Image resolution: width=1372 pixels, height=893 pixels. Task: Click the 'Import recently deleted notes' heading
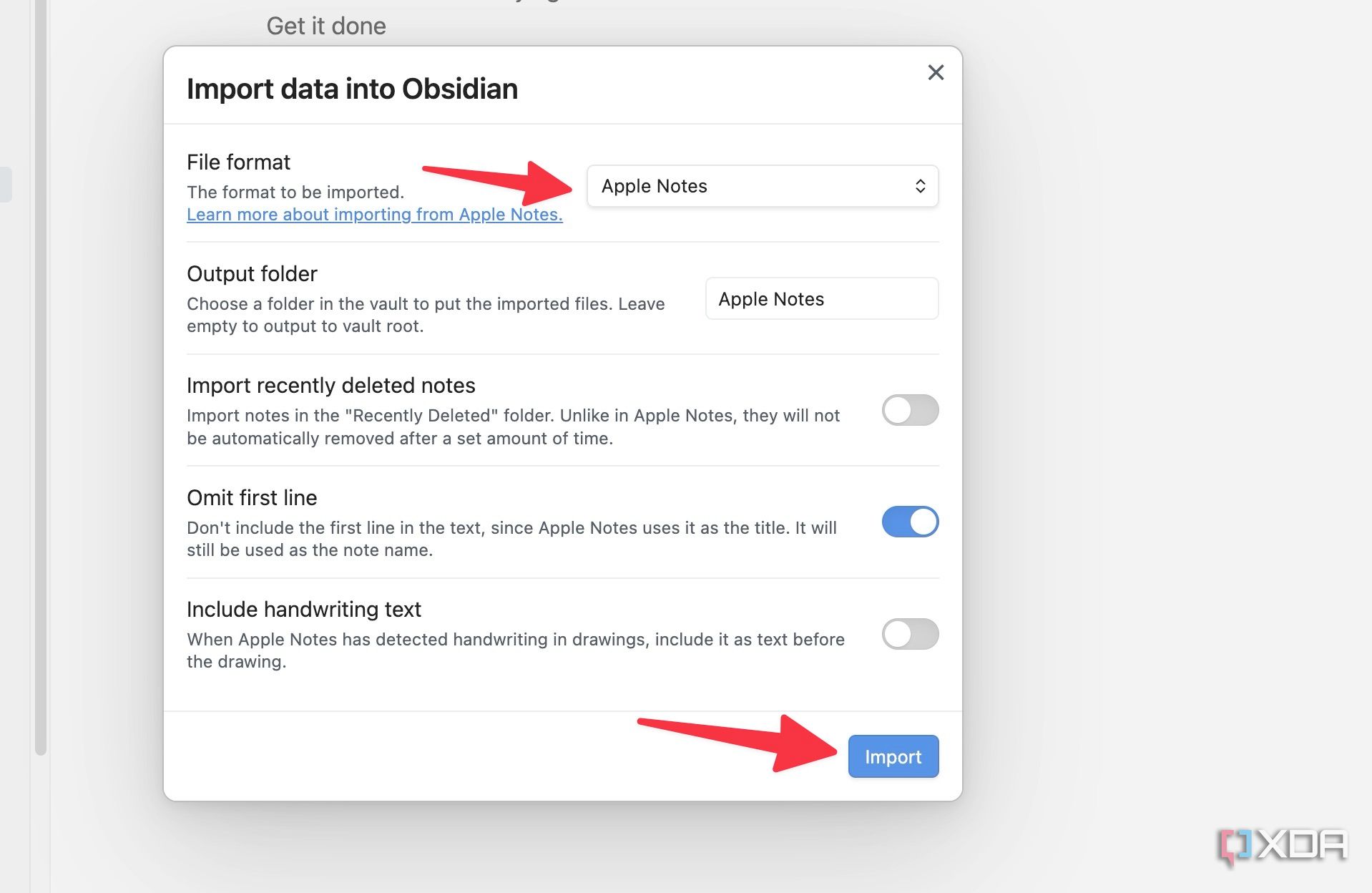(x=330, y=385)
